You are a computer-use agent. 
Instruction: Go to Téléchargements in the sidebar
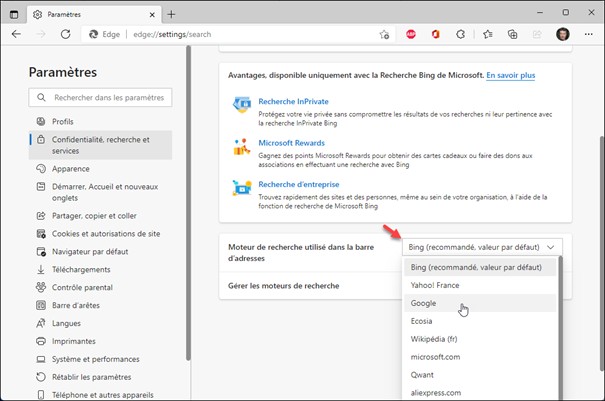point(82,269)
